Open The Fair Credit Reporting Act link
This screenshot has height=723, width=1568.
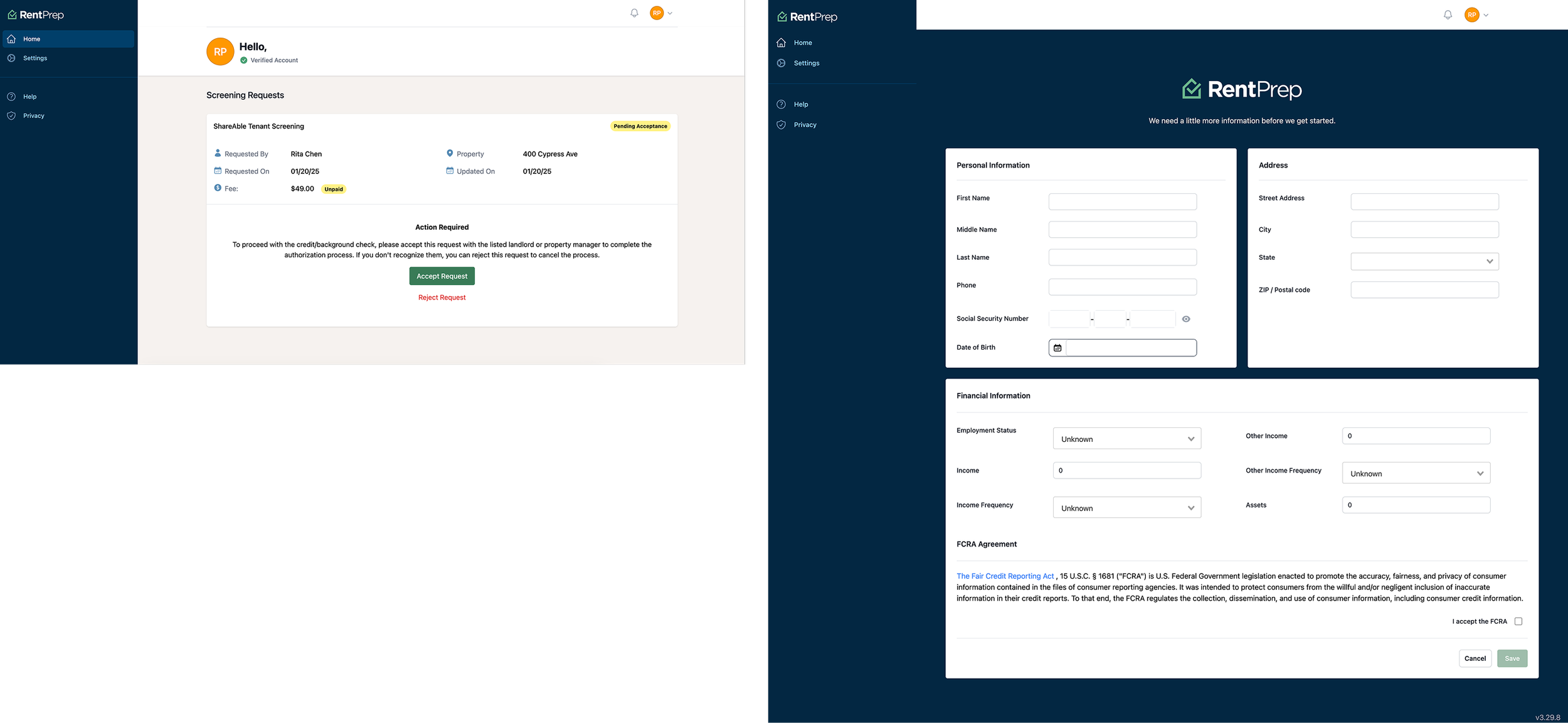click(x=1005, y=576)
